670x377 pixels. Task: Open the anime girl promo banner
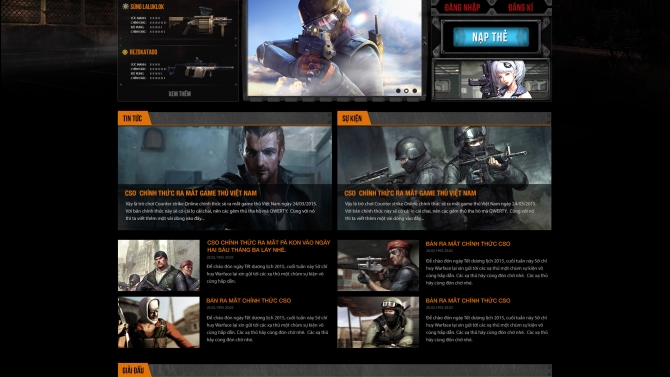click(491, 80)
